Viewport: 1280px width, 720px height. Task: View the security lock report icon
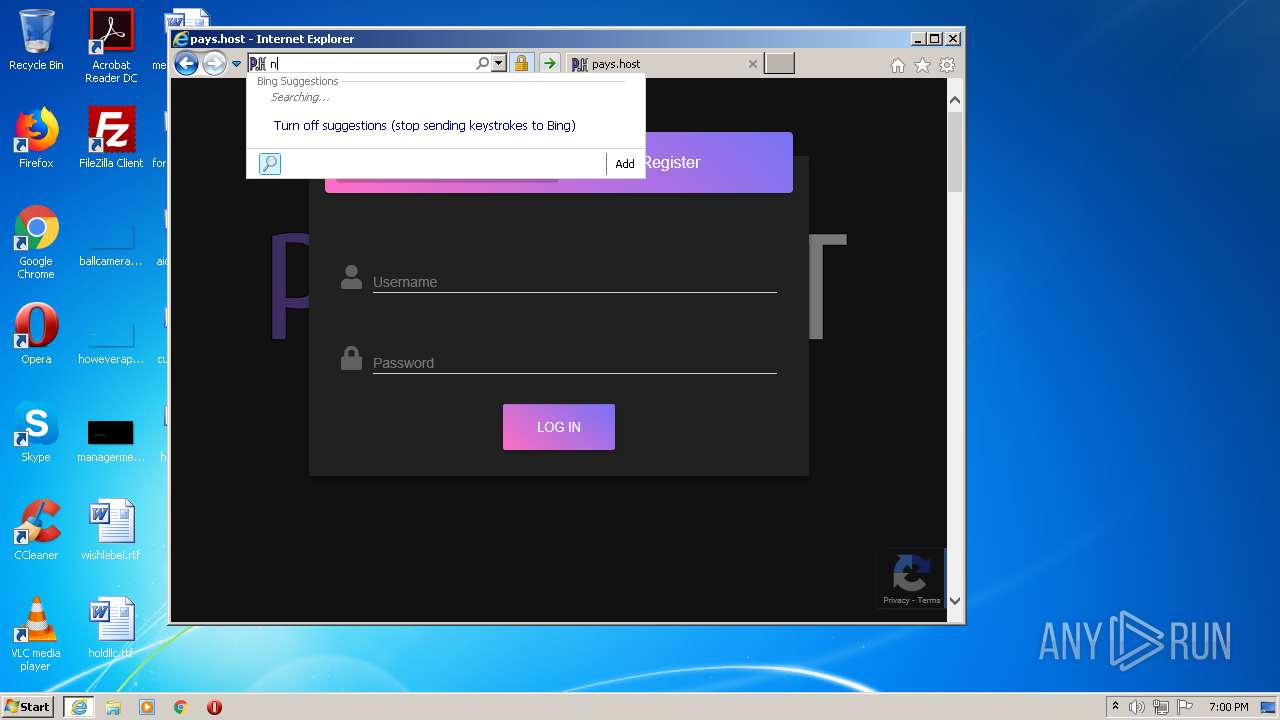coord(521,64)
